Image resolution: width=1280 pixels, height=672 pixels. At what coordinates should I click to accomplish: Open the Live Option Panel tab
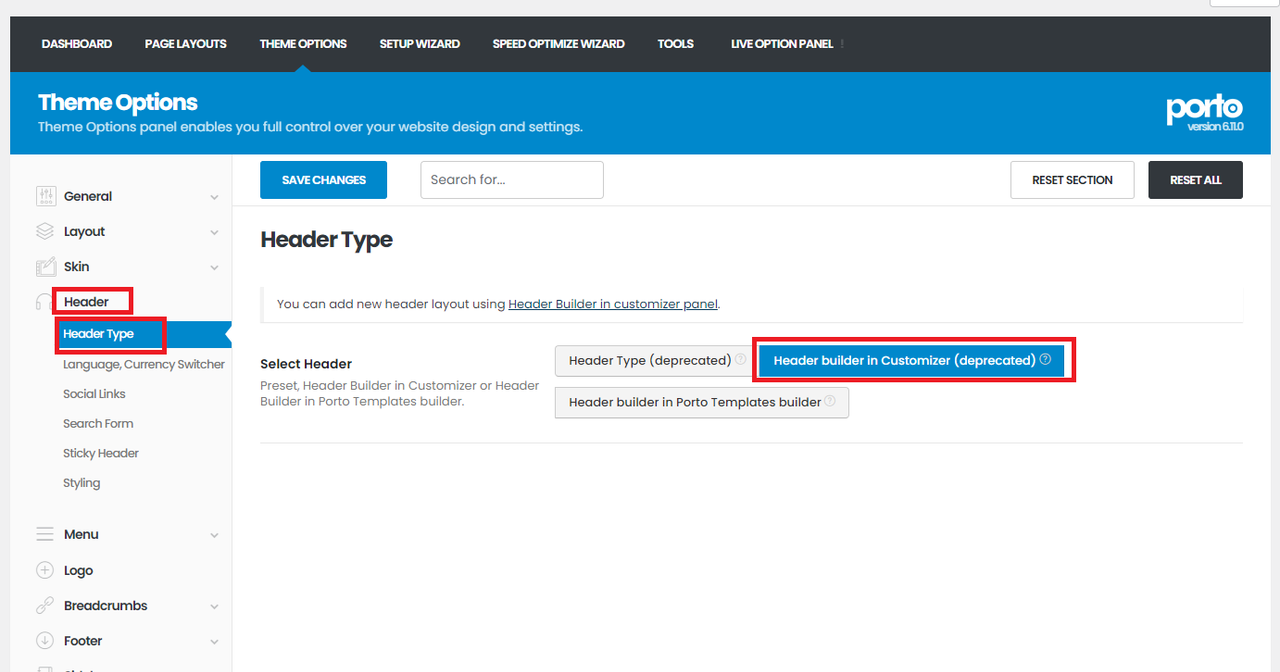pyautogui.click(x=782, y=44)
